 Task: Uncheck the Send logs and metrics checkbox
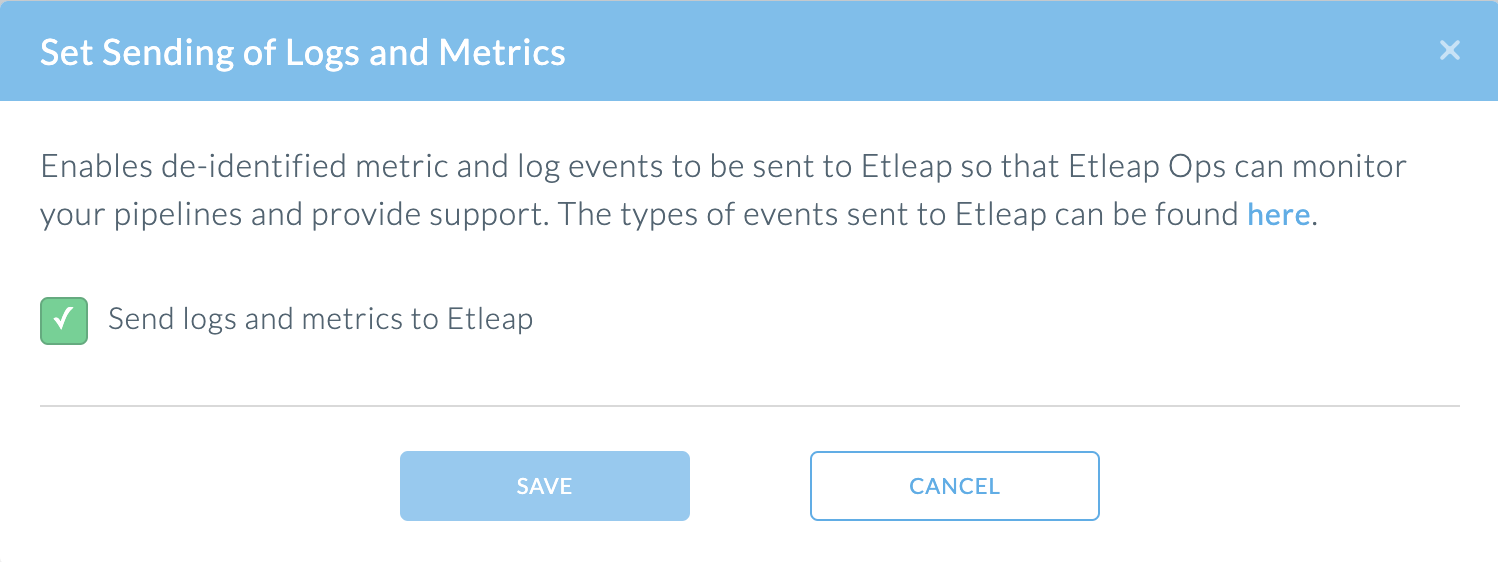(64, 320)
